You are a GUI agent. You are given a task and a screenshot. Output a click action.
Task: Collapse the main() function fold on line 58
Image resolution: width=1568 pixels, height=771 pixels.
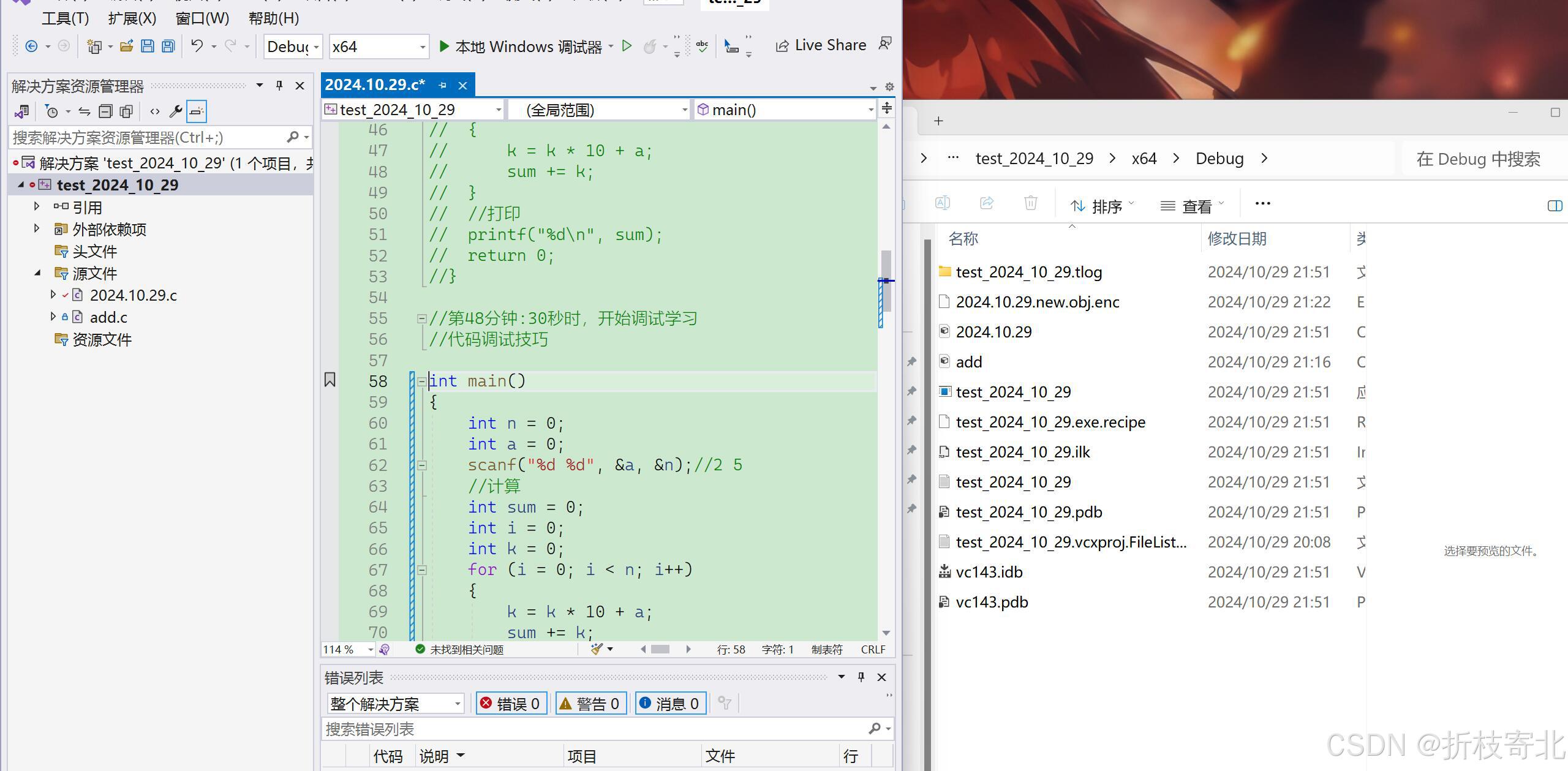421,381
